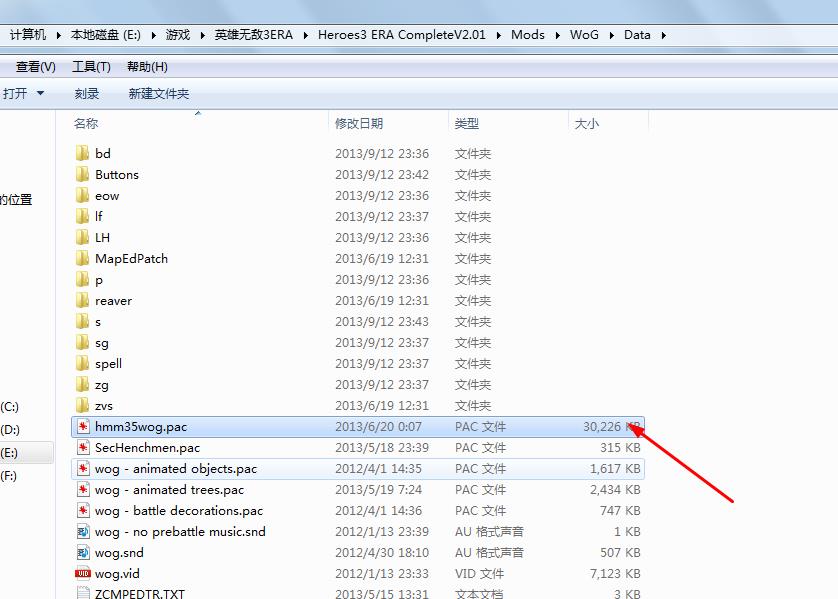Click the file name hmm35wog.pac
The image size is (838, 599).
pyautogui.click(x=141, y=427)
